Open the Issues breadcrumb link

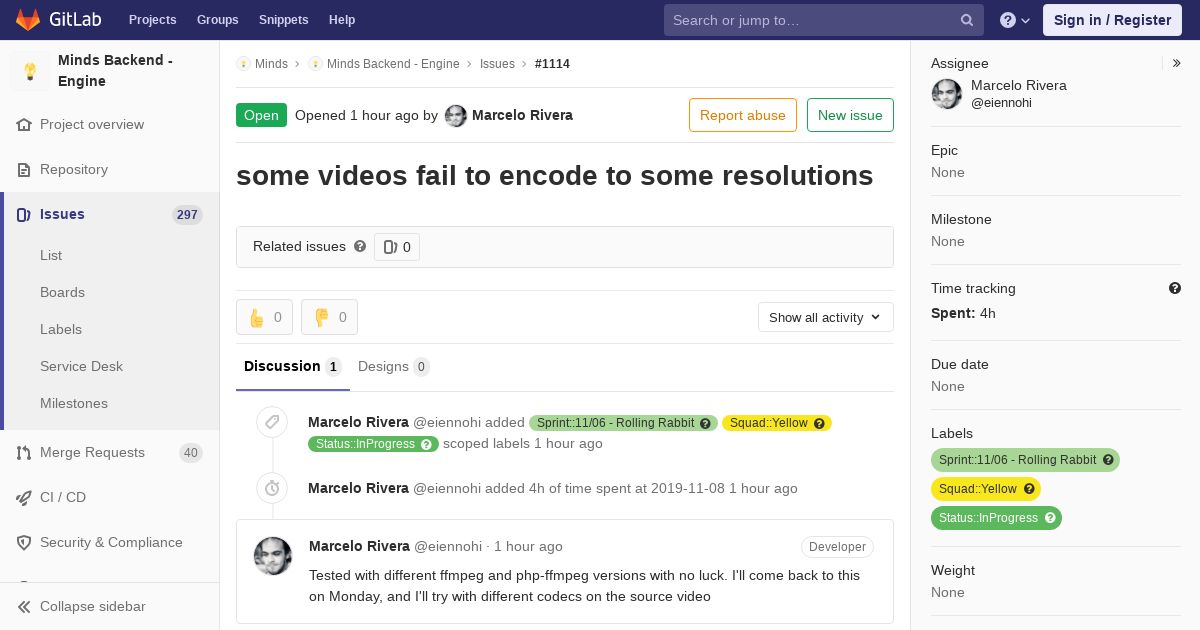(x=497, y=64)
